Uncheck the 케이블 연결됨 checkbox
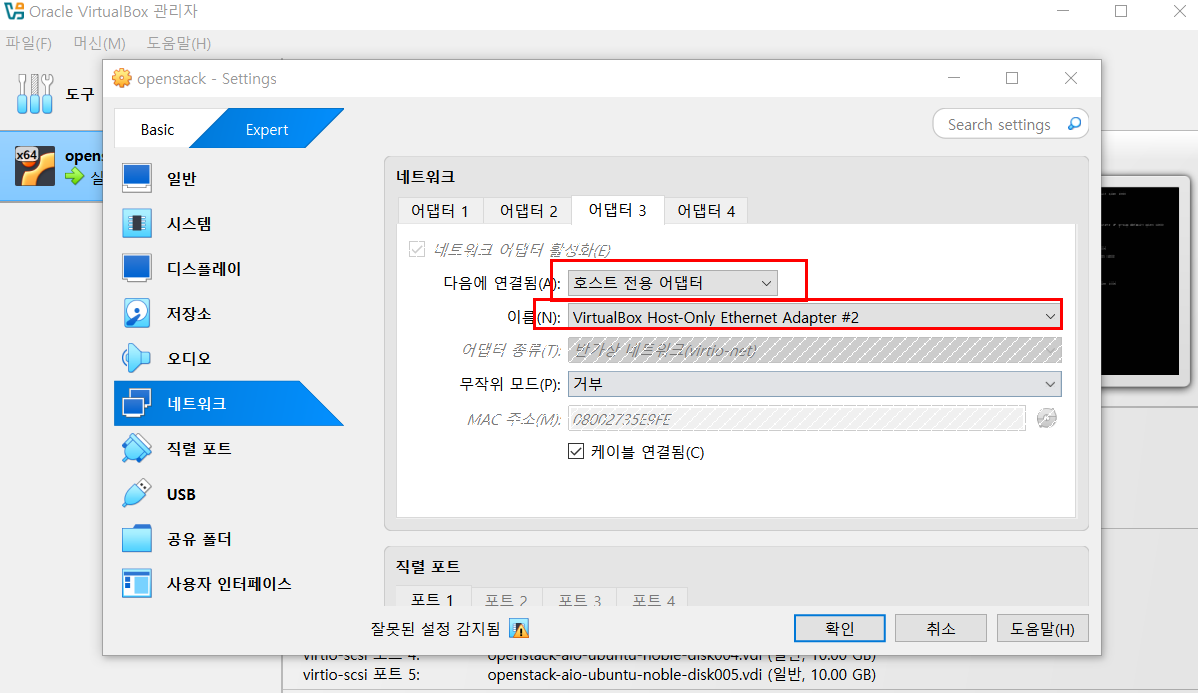 pos(576,452)
